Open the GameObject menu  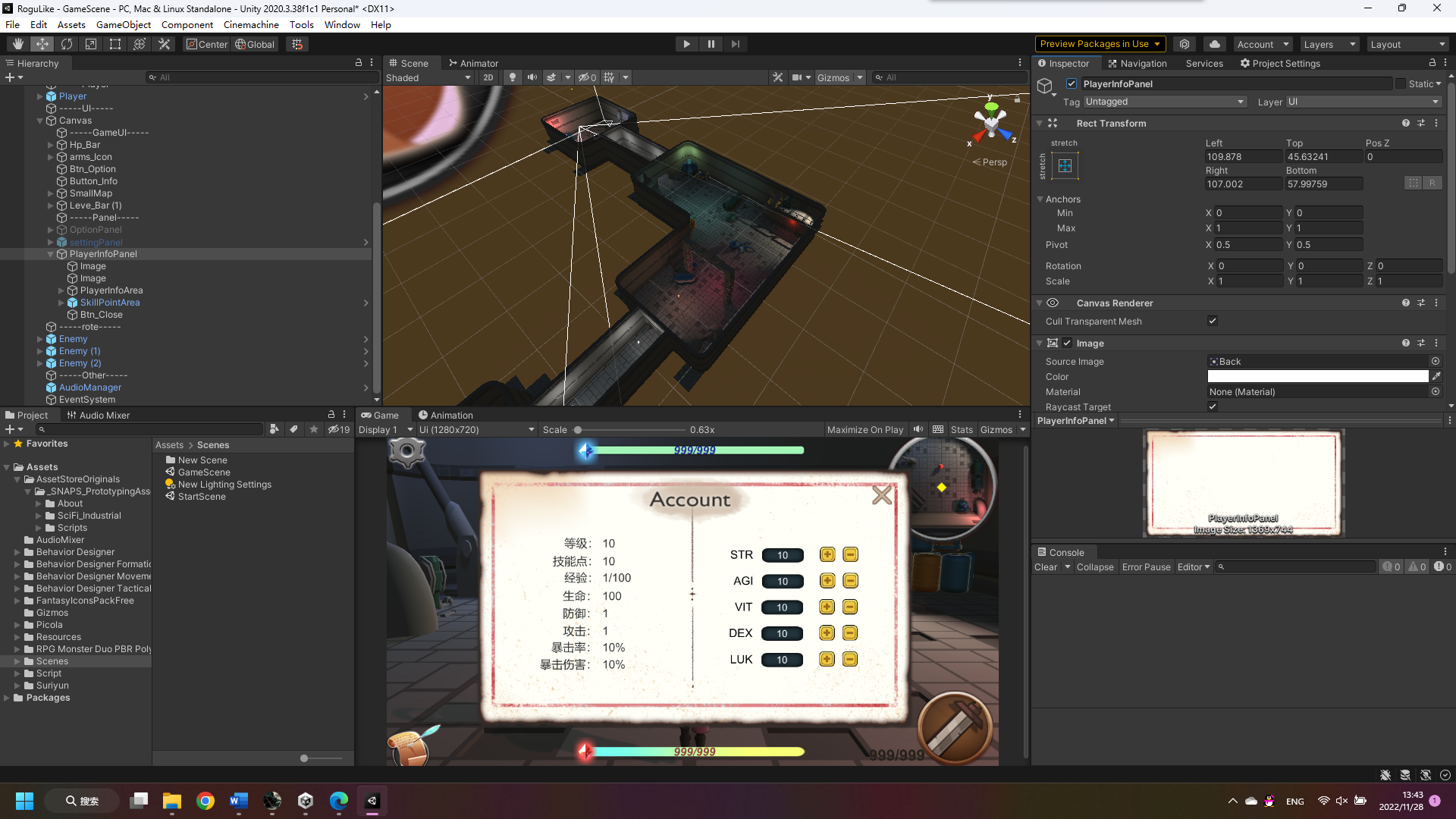tap(123, 24)
